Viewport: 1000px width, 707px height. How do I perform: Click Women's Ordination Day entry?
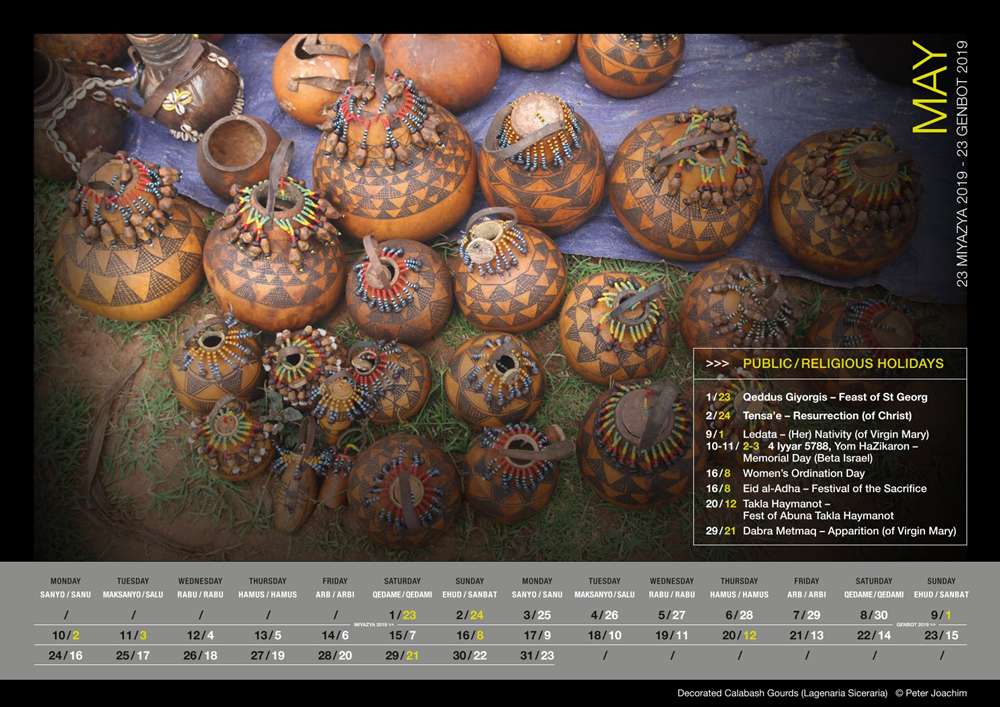(x=785, y=473)
